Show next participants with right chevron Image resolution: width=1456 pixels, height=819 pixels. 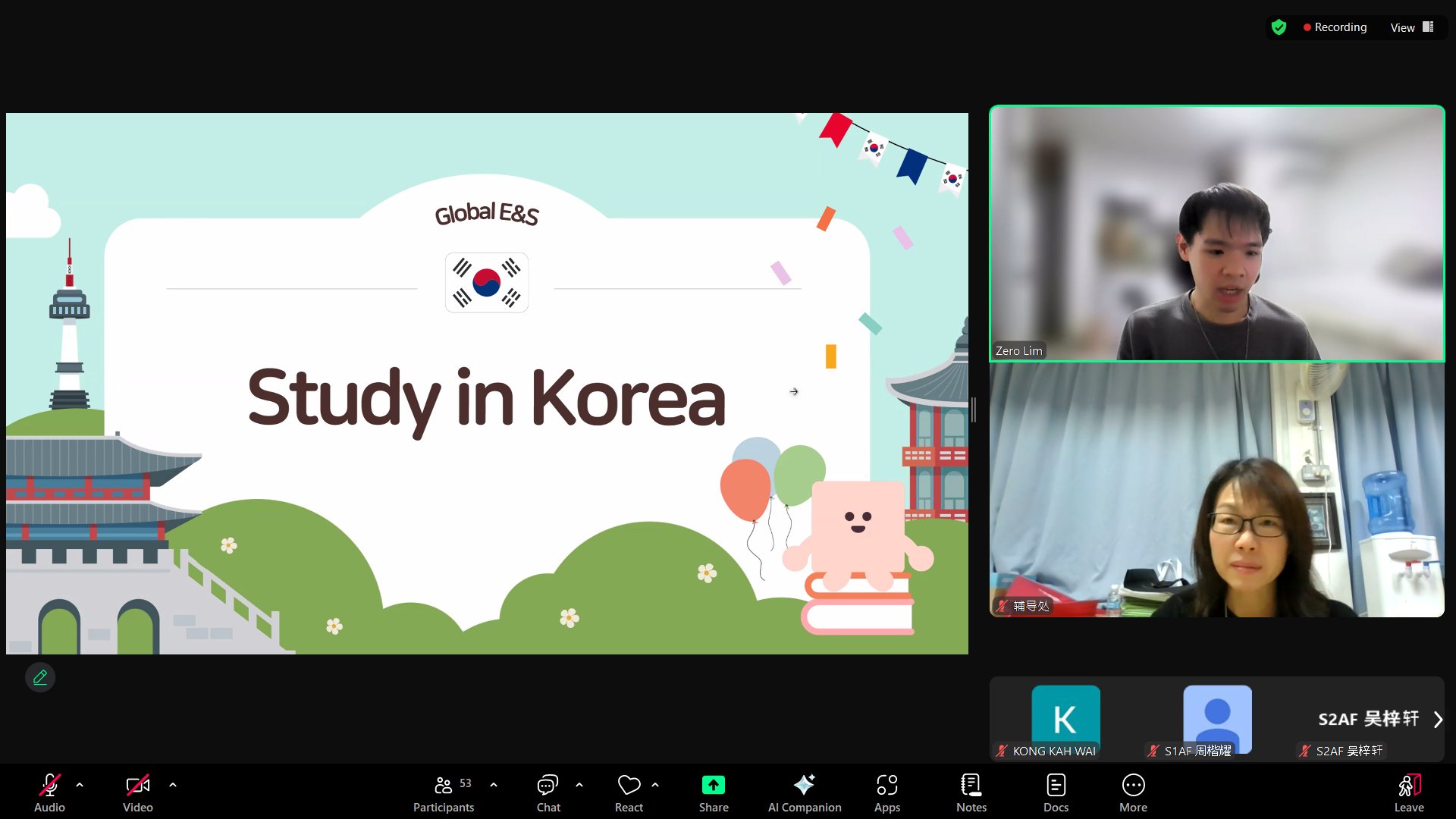click(1437, 719)
